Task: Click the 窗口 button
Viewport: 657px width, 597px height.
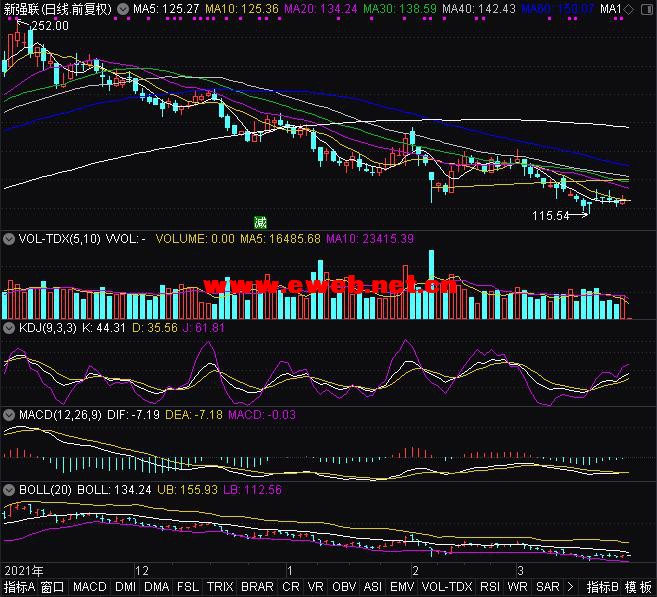Action: coord(53,587)
